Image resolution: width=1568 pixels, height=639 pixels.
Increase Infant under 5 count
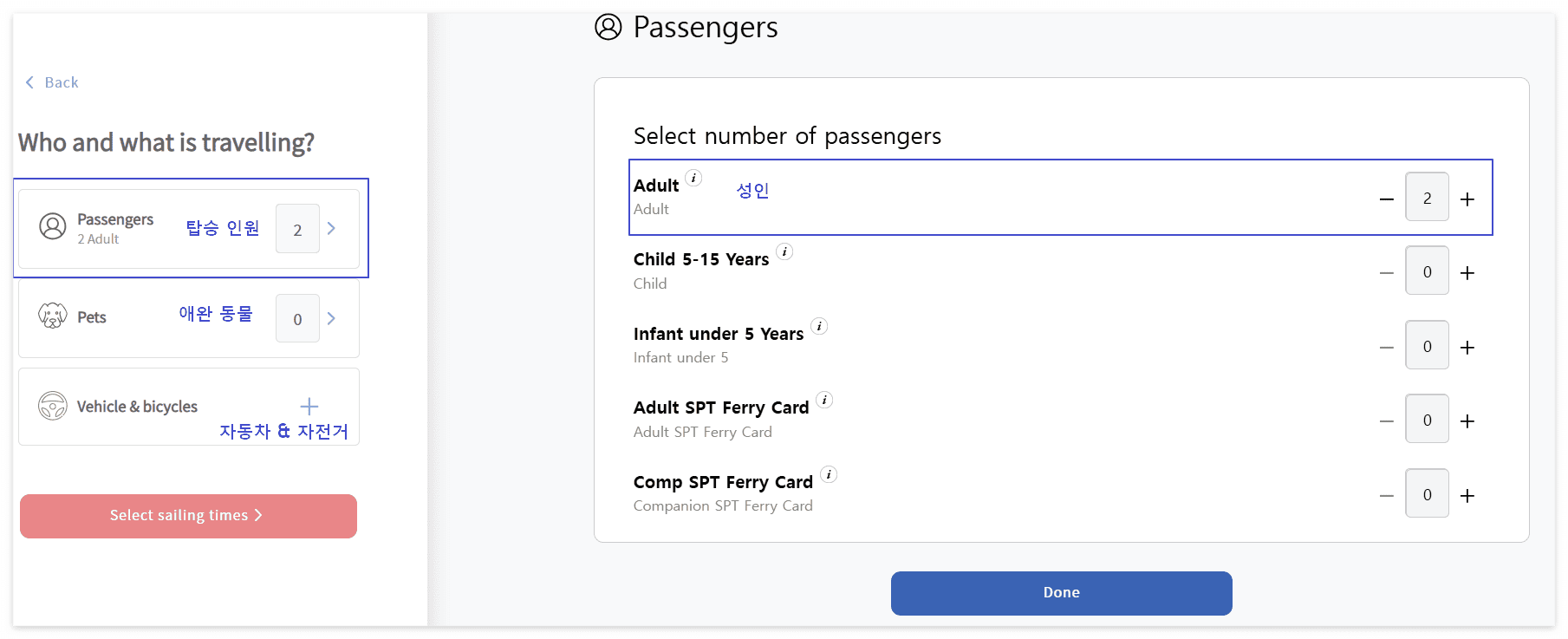point(1467,348)
